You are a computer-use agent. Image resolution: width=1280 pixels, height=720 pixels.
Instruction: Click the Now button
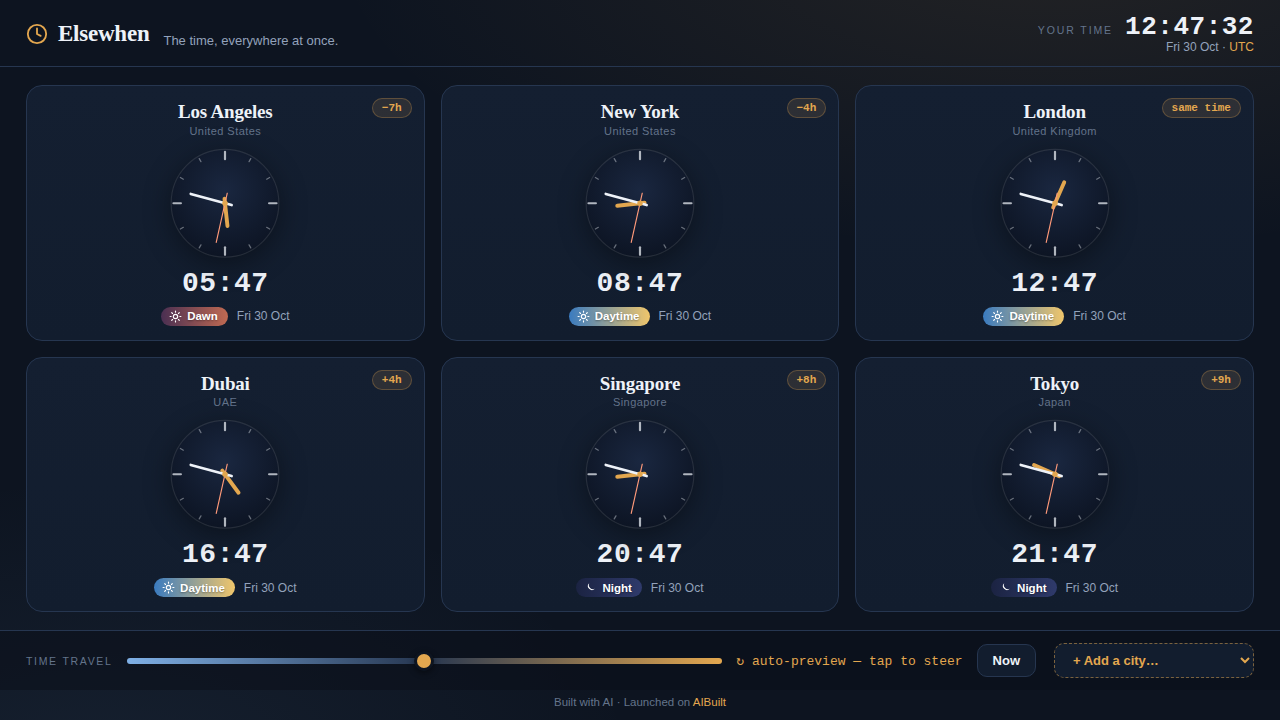click(1006, 660)
